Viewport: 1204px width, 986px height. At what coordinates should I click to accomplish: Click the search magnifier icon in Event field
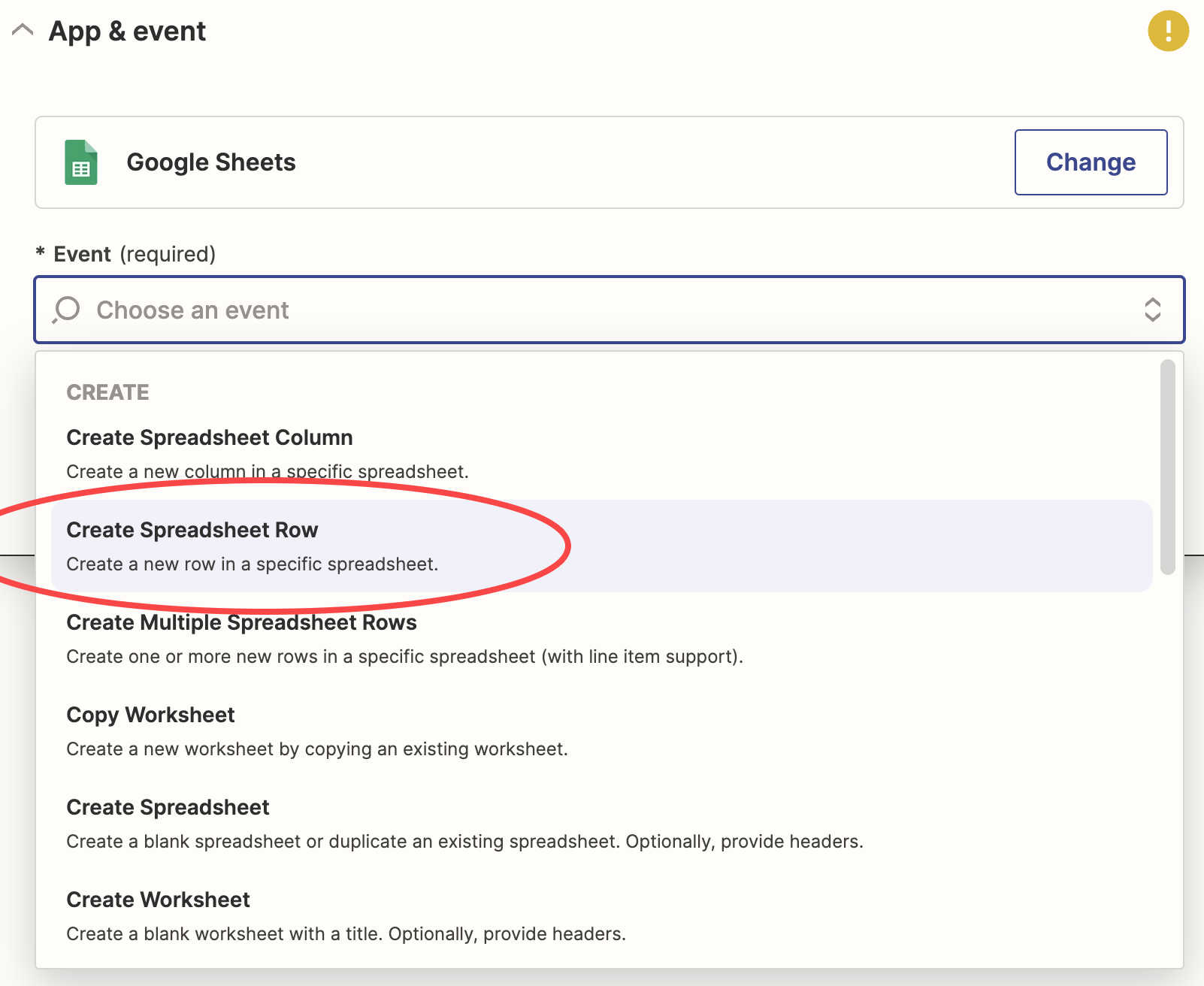click(x=66, y=310)
